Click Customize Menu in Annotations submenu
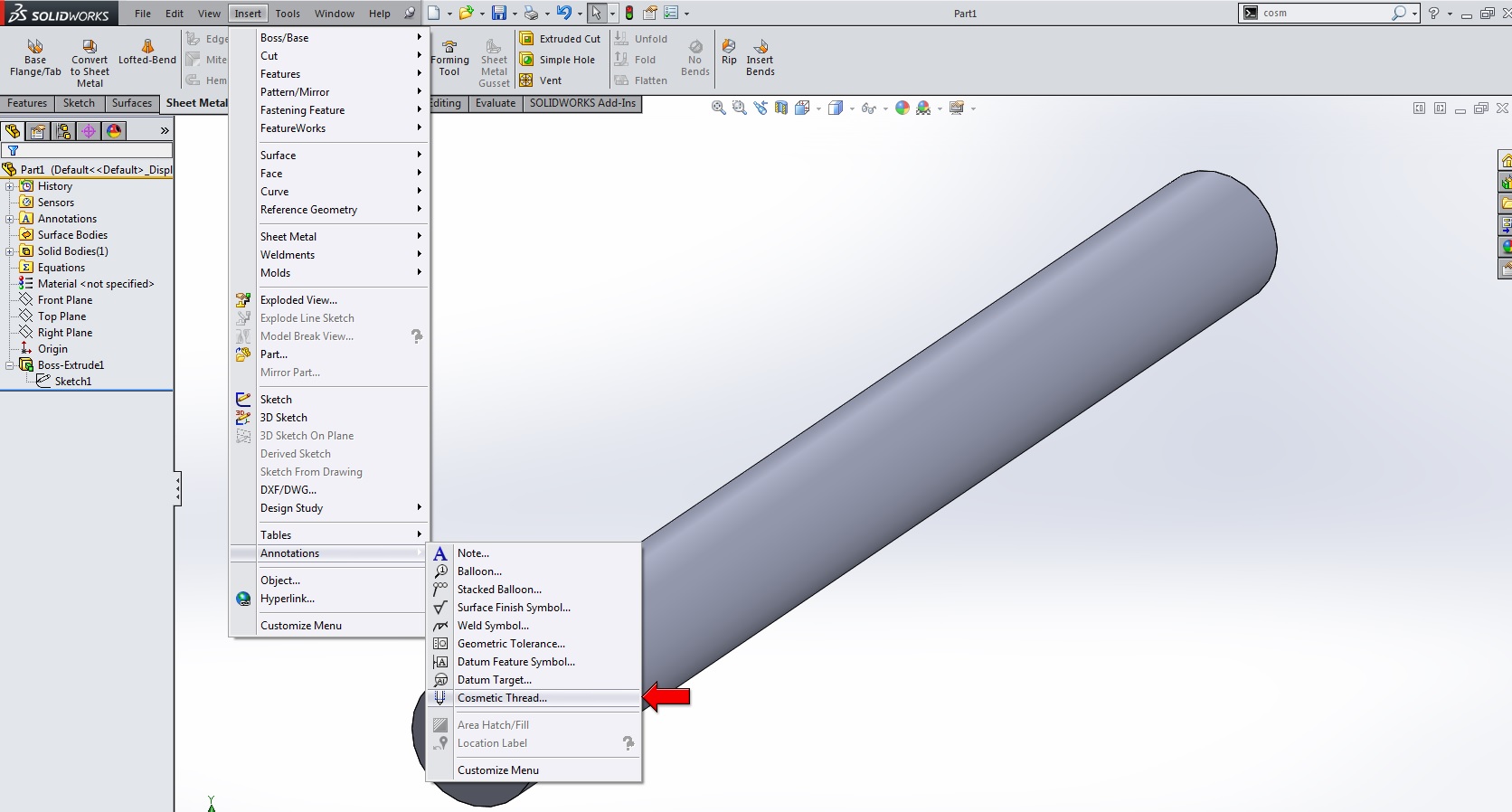 tap(497, 770)
